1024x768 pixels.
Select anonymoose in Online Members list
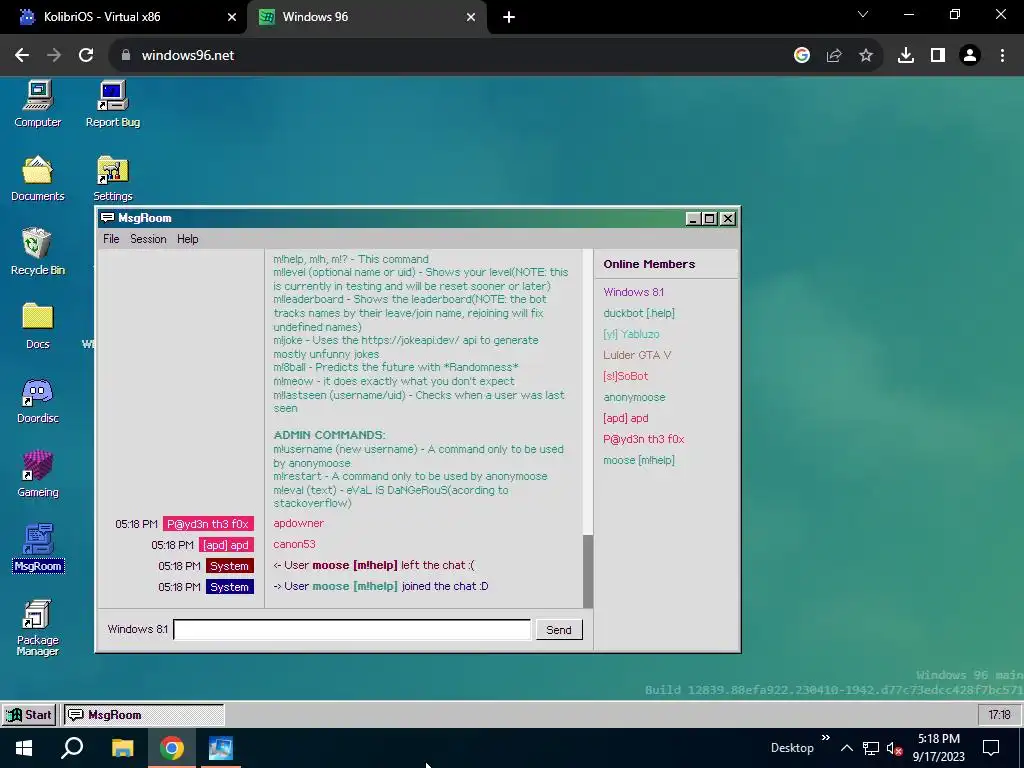pyautogui.click(x=634, y=396)
